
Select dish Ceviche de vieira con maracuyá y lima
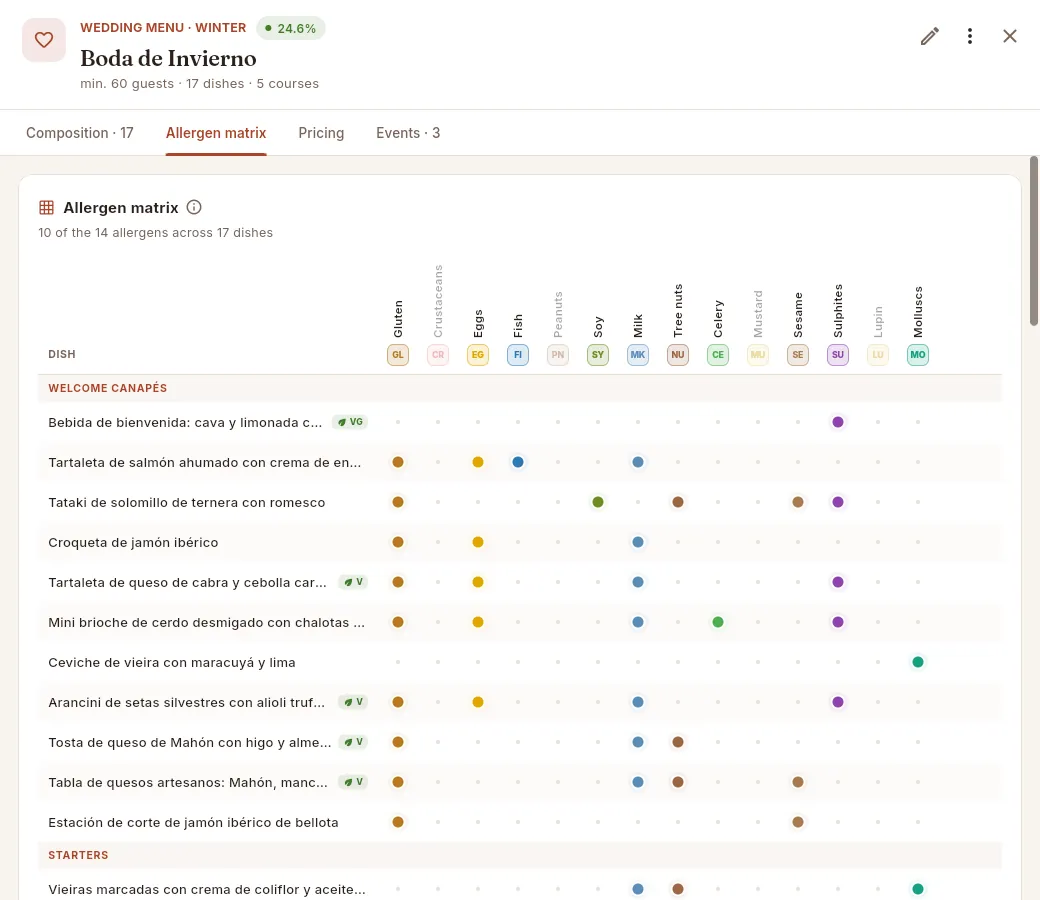click(x=172, y=663)
